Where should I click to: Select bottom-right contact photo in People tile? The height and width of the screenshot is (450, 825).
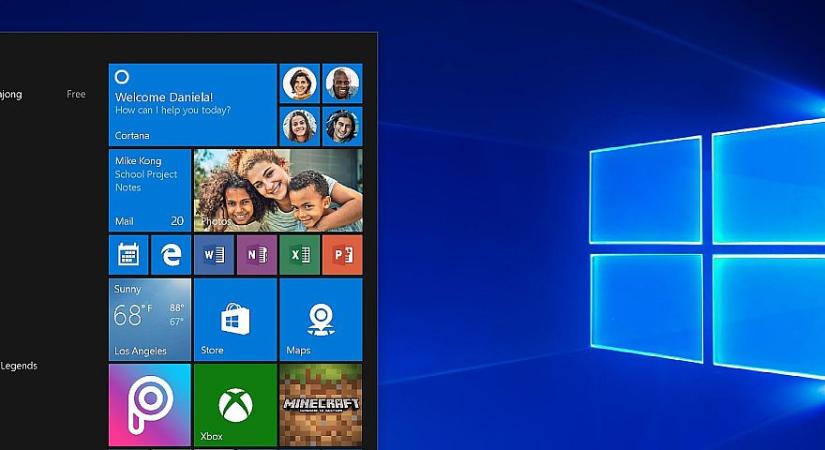(x=343, y=126)
